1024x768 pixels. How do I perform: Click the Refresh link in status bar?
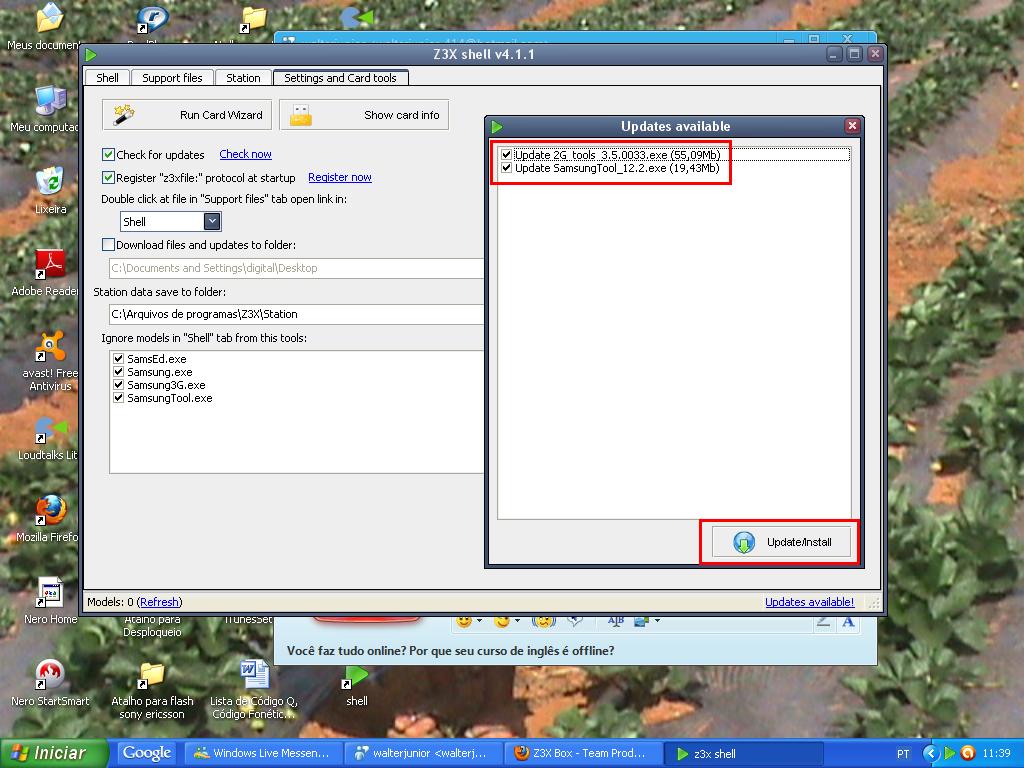[x=159, y=602]
